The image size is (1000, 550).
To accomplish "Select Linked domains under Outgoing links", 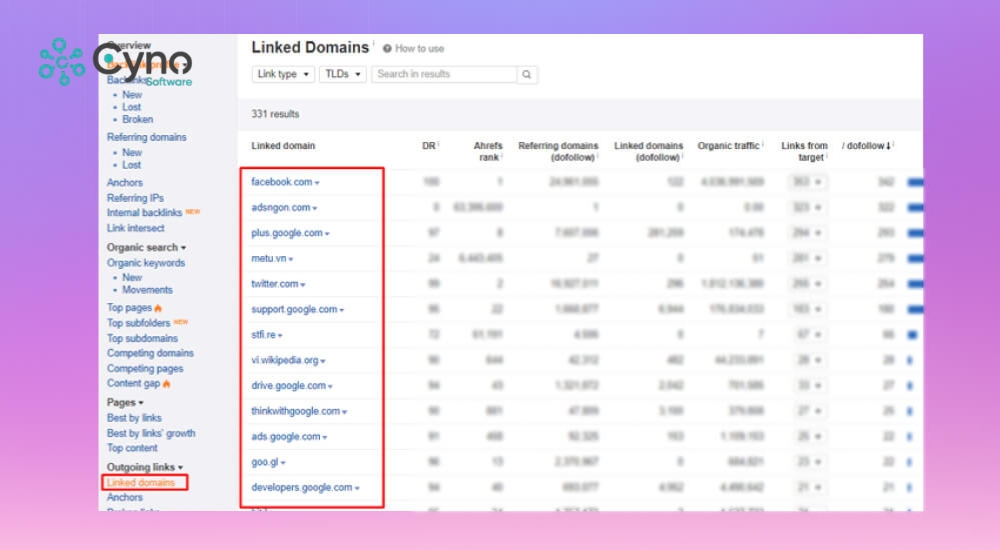I will click(140, 483).
